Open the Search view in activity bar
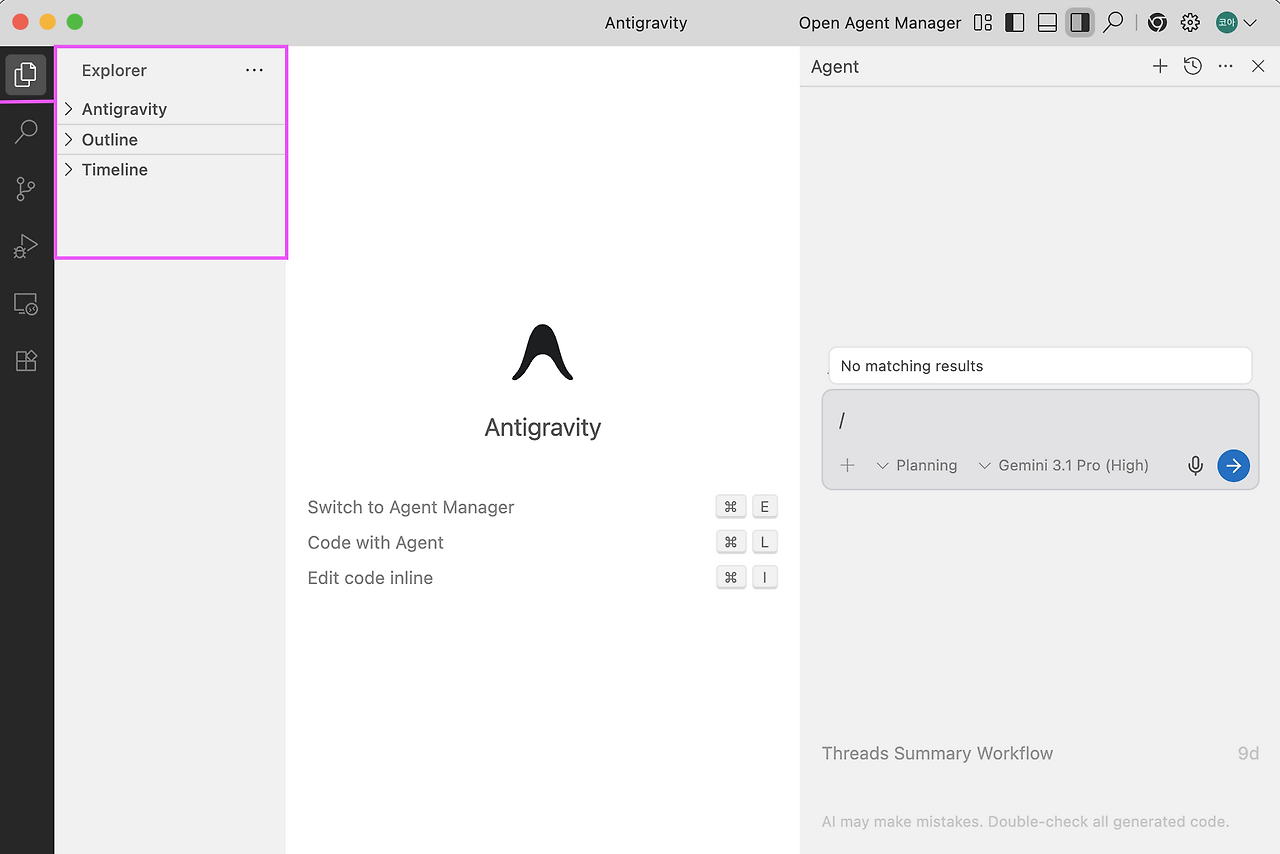Viewport: 1280px width, 854px height. [26, 131]
